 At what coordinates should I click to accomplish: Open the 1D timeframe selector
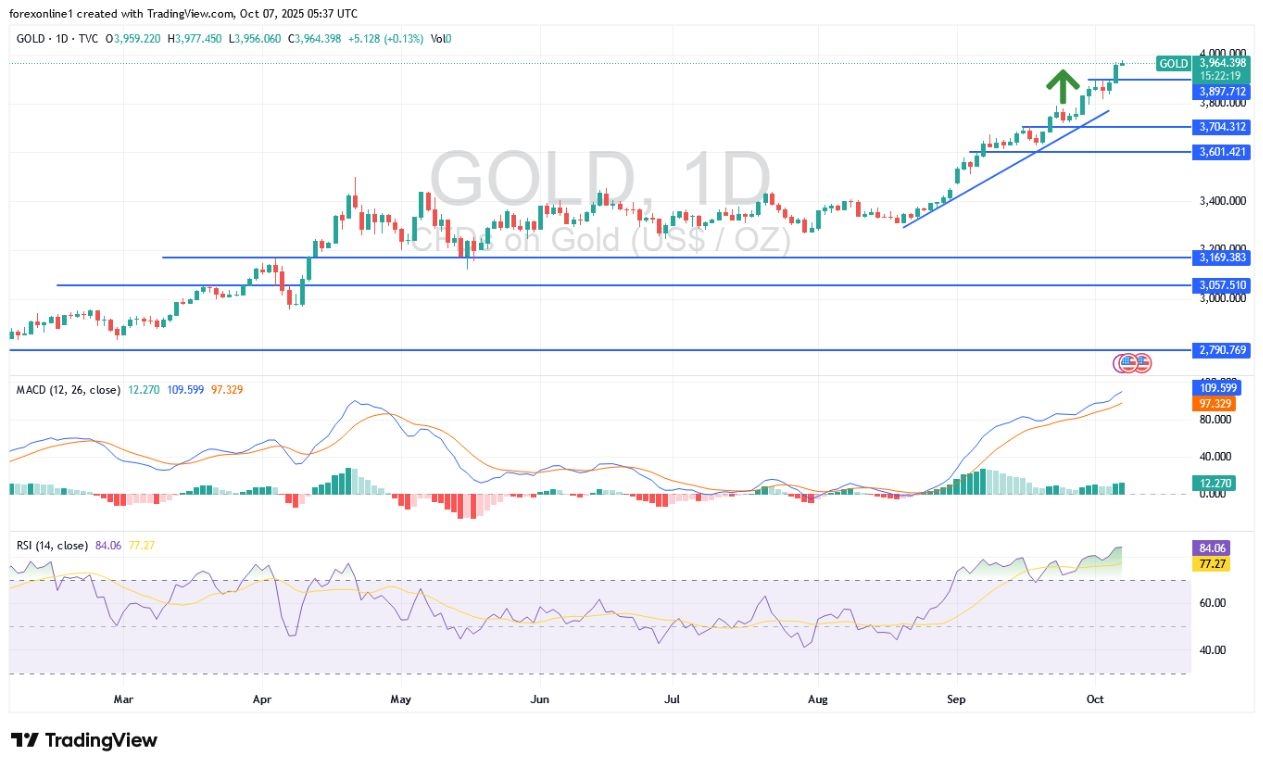pyautogui.click(x=60, y=39)
